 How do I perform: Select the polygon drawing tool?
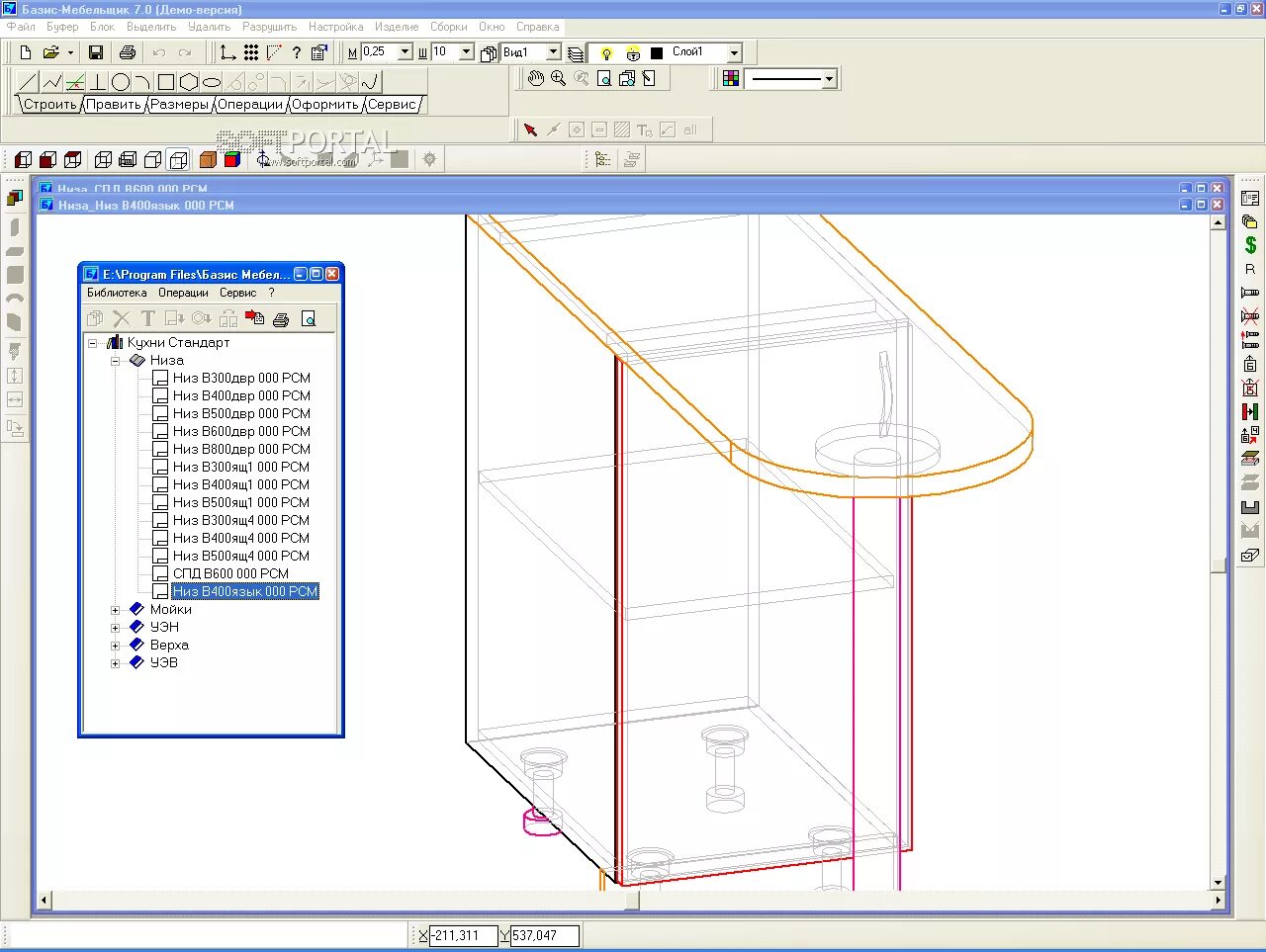pos(189,82)
